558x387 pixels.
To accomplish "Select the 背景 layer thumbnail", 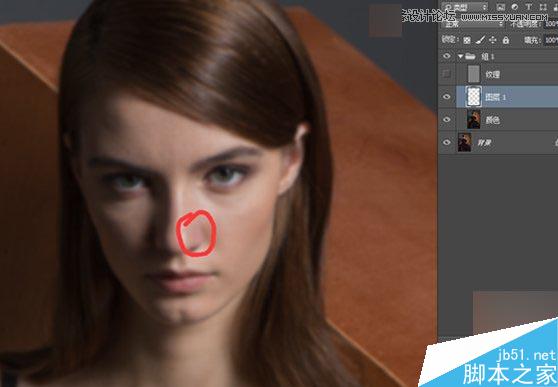I will coord(464,142).
